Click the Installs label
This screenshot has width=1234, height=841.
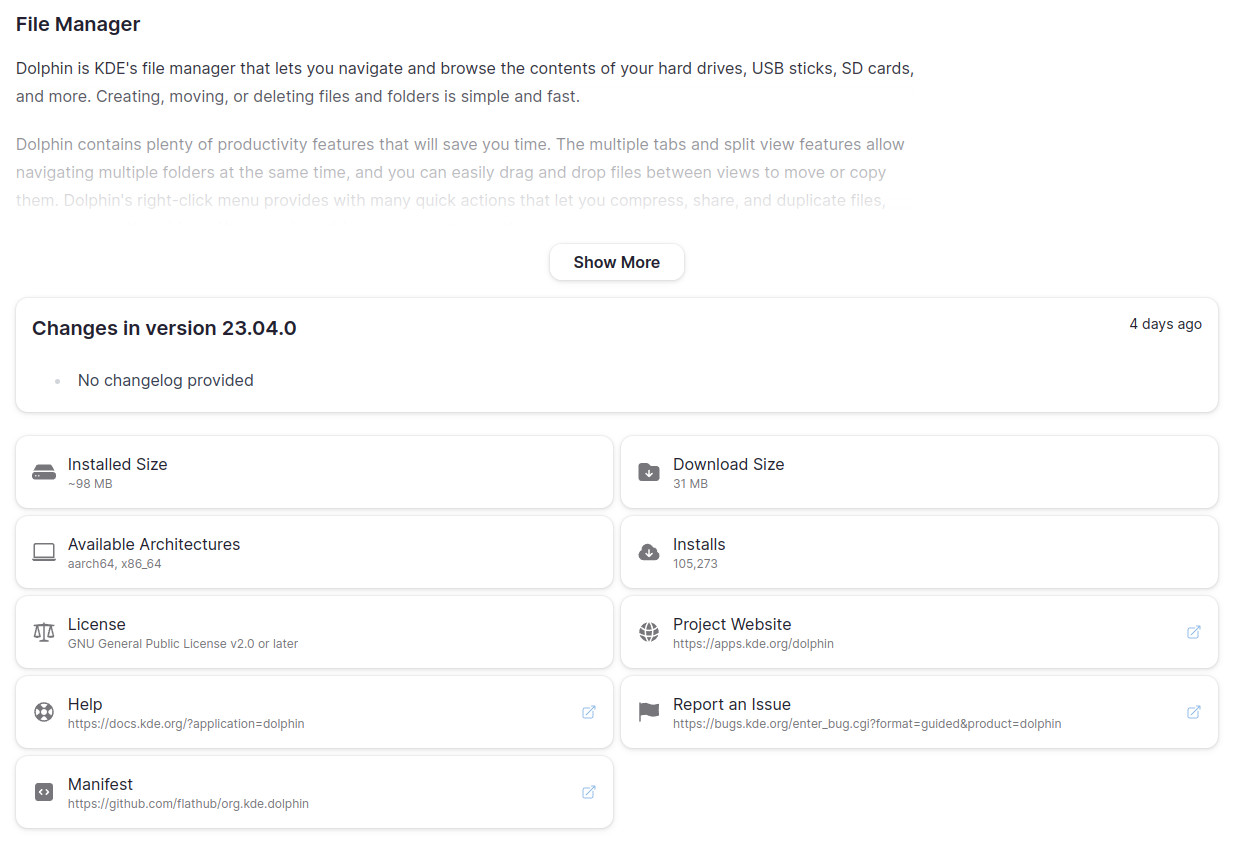coord(699,544)
